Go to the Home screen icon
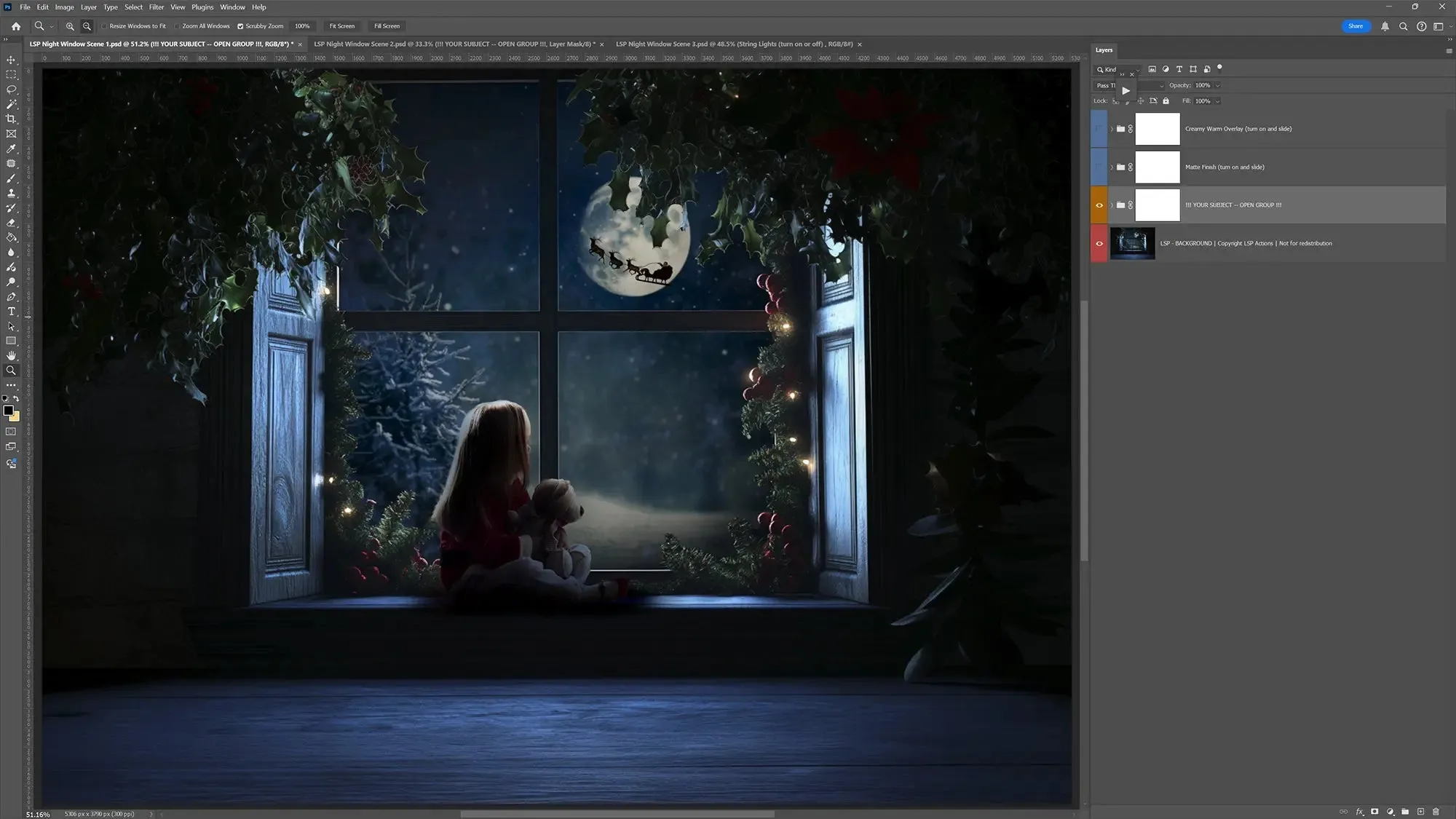The height and width of the screenshot is (819, 1456). (x=16, y=26)
